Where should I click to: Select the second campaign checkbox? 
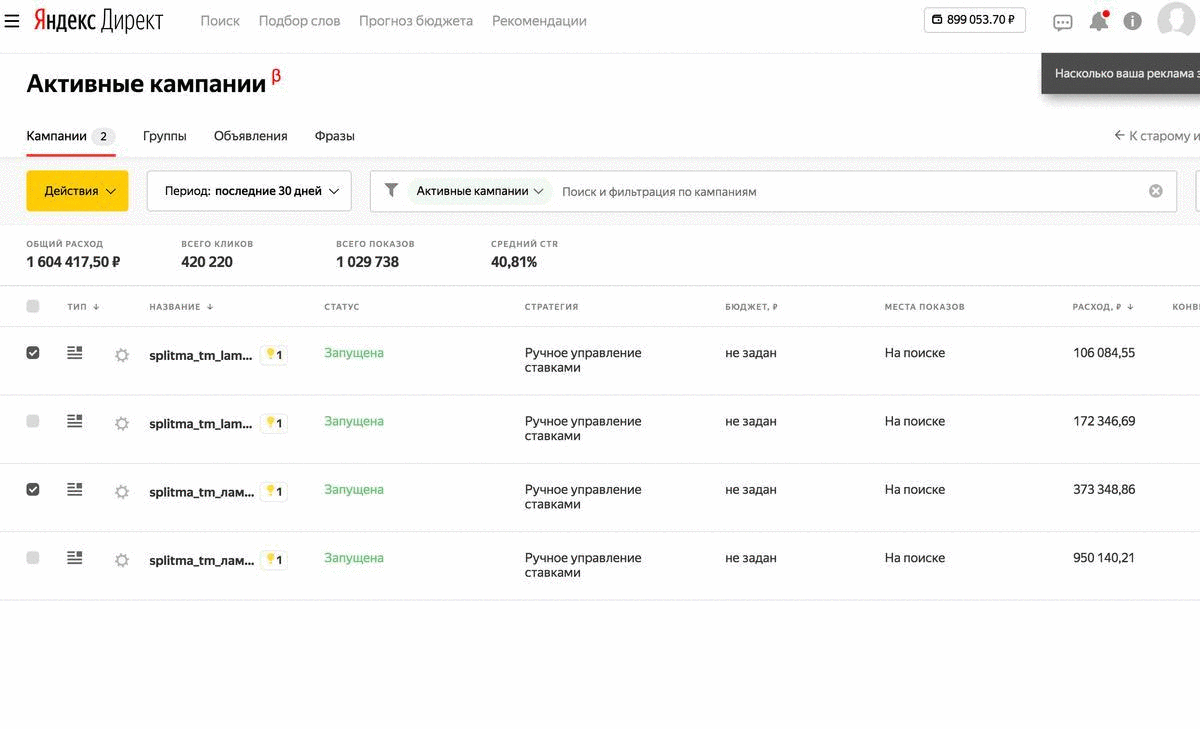point(33,421)
